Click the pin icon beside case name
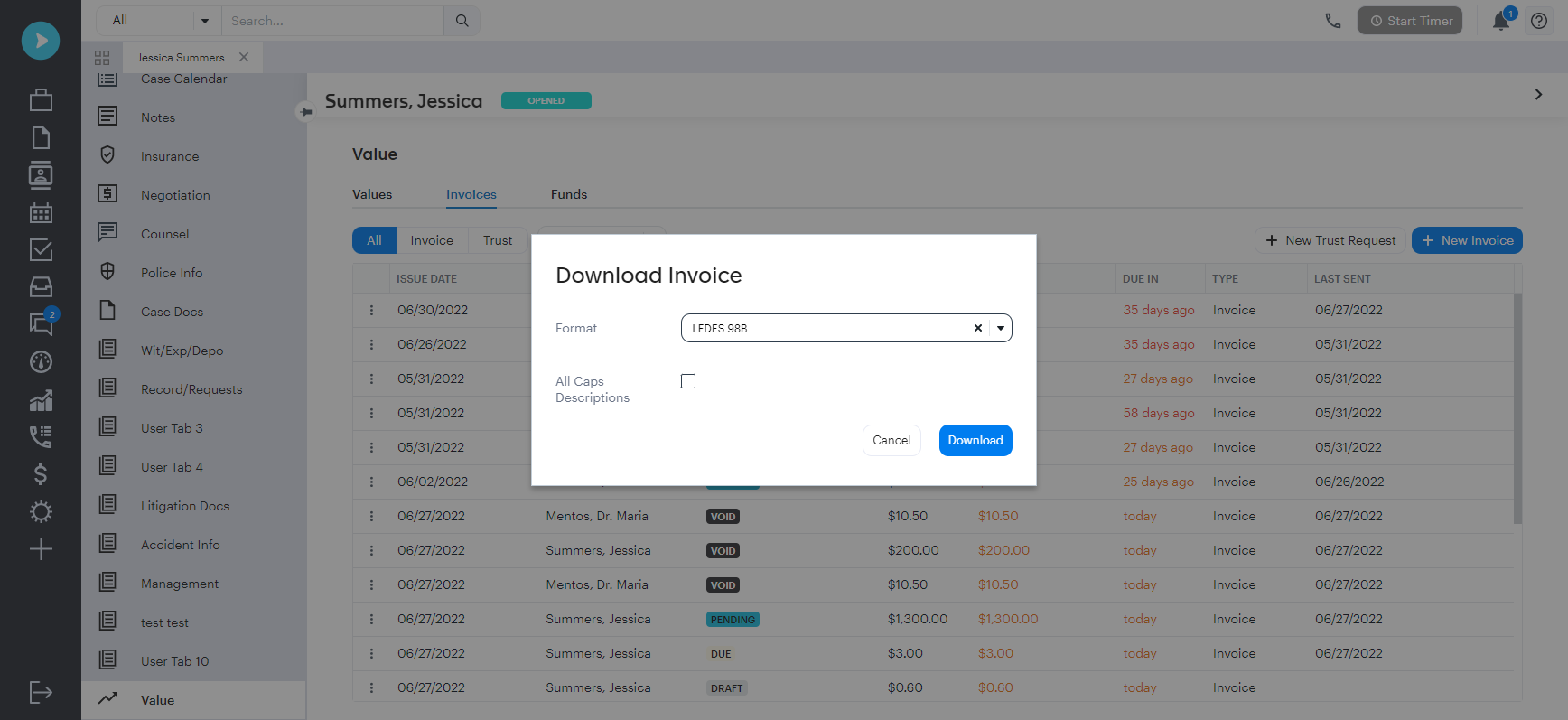This screenshot has width=1568, height=720. tap(306, 112)
